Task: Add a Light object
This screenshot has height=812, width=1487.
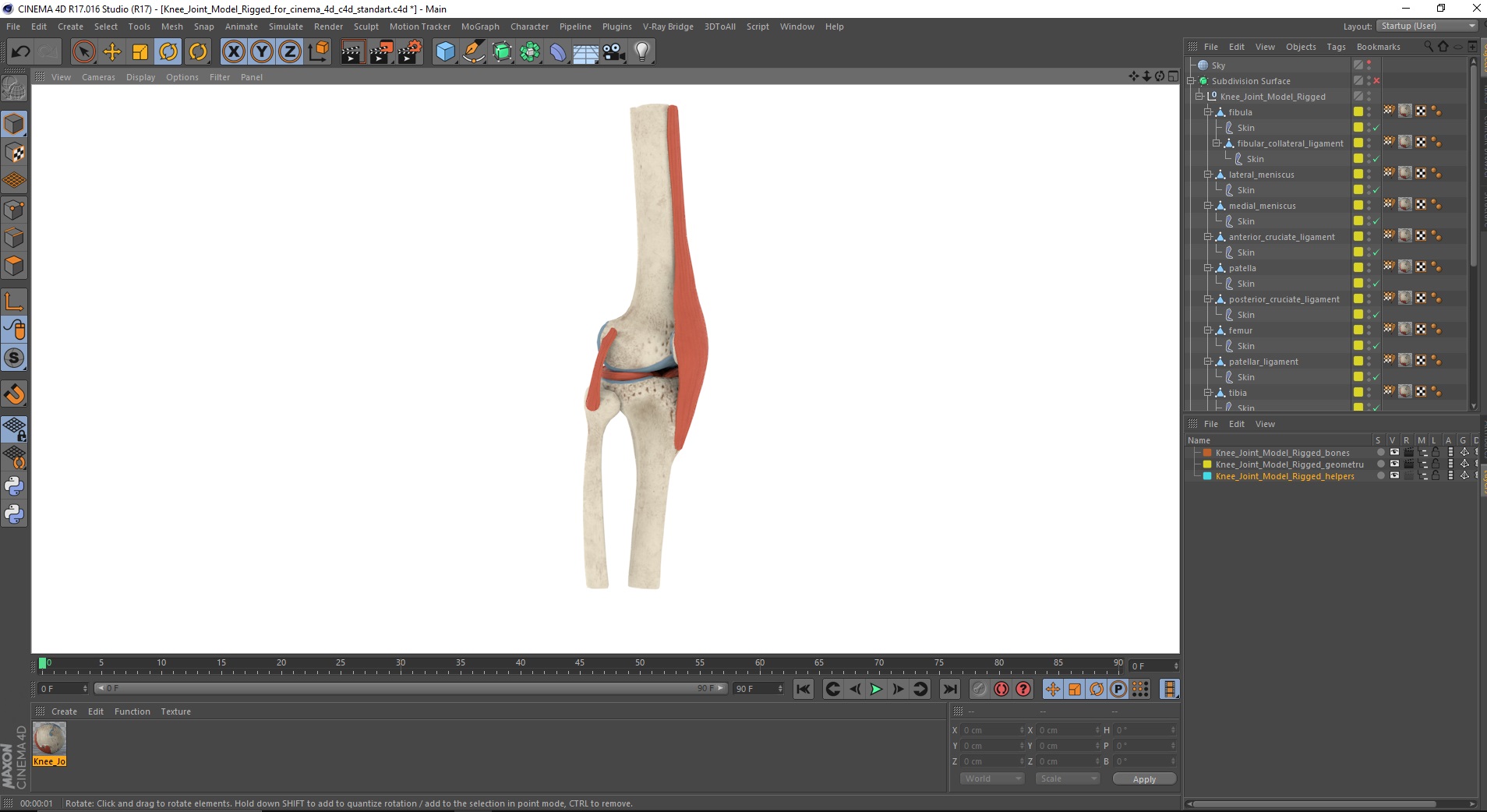Action: (642, 52)
